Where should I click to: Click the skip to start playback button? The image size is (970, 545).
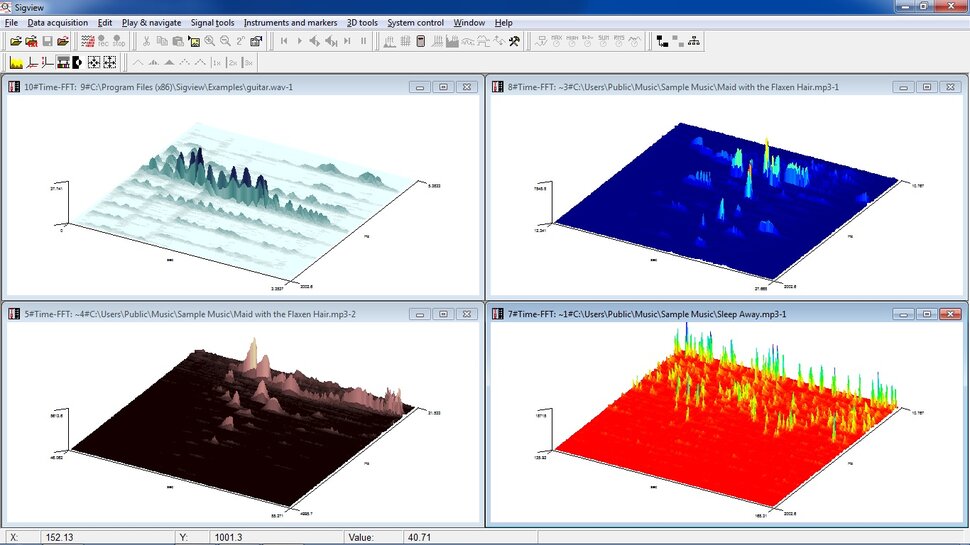pyautogui.click(x=284, y=41)
